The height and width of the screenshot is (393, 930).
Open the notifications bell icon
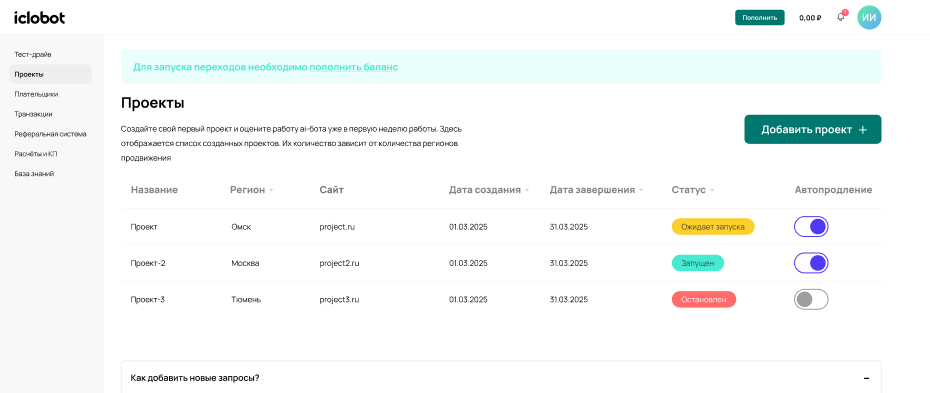[x=841, y=17]
